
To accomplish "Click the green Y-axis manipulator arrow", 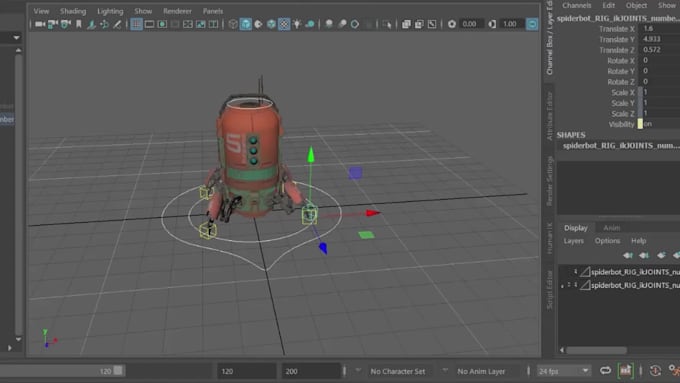I will [311, 155].
